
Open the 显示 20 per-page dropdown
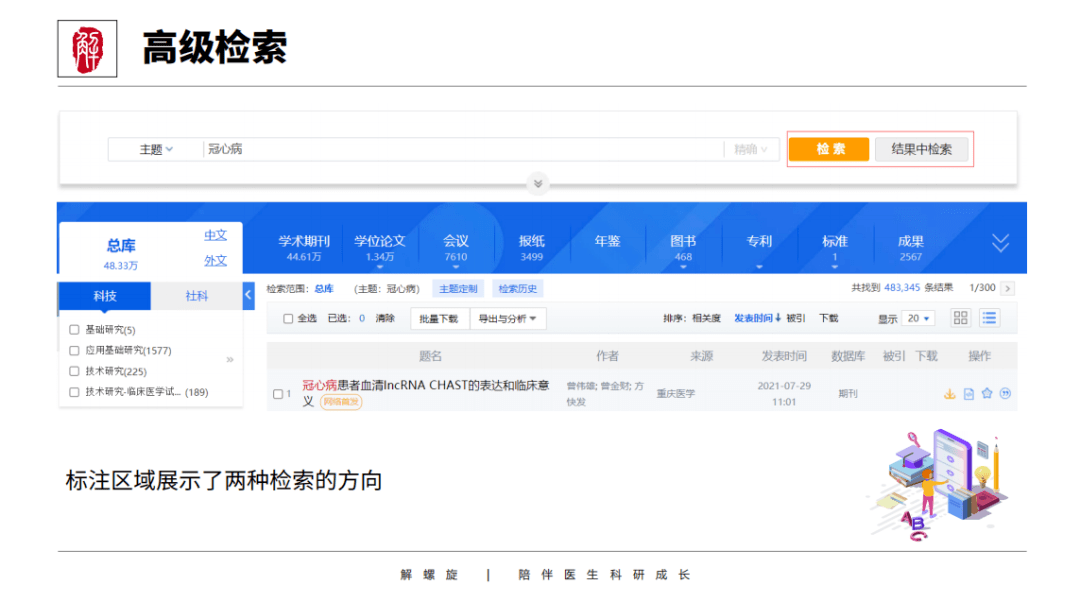(x=918, y=318)
